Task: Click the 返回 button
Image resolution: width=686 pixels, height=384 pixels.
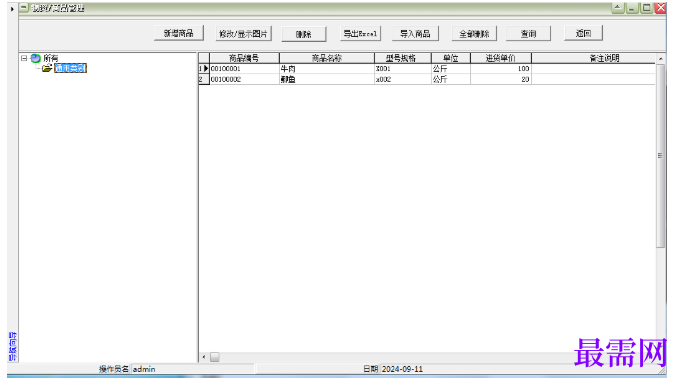Action: tap(583, 33)
